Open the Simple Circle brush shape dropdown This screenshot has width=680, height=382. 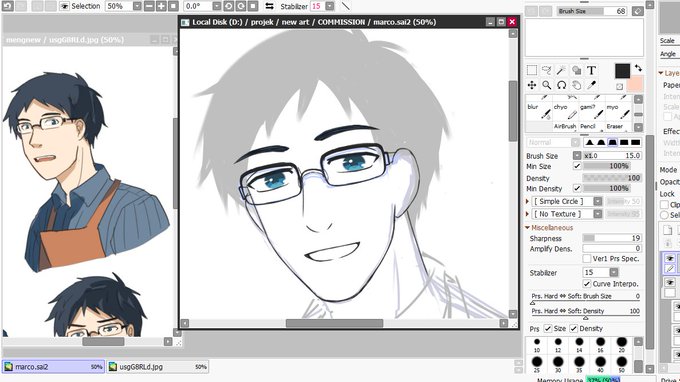(x=598, y=201)
